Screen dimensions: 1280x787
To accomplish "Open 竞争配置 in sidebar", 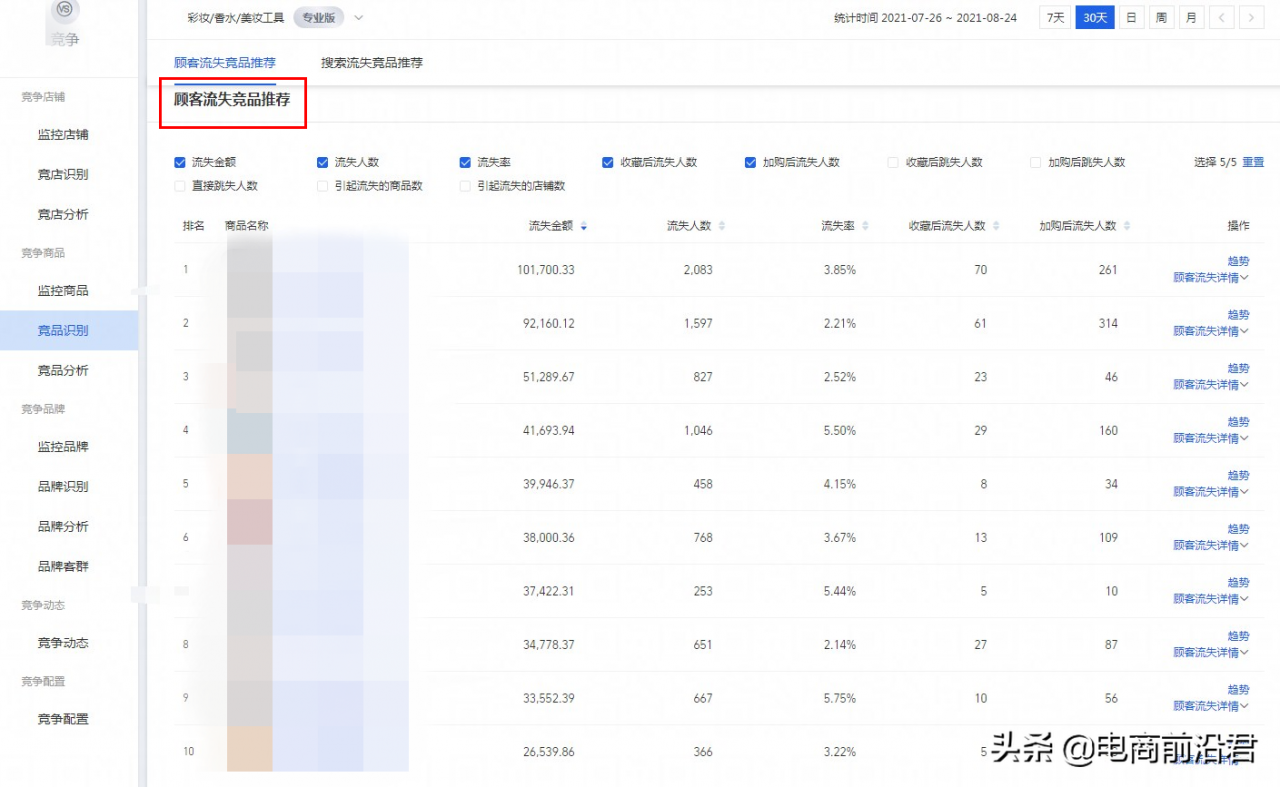I will click(63, 718).
